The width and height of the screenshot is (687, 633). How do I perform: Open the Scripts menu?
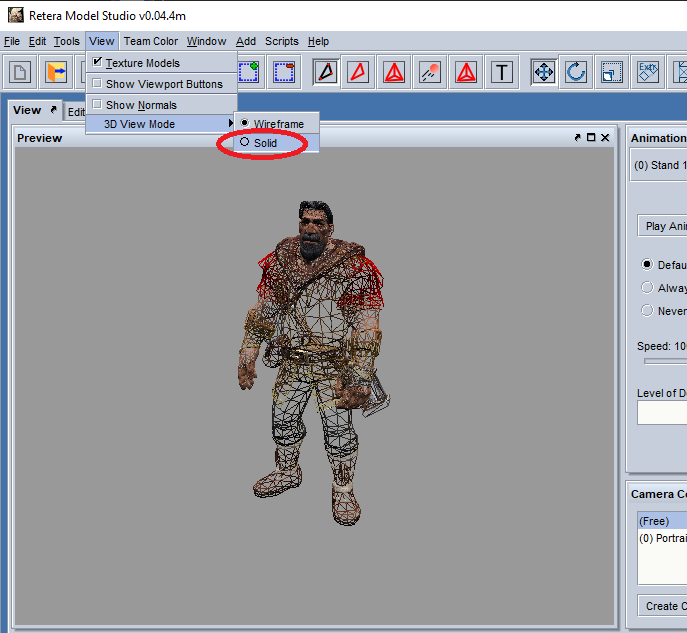coord(281,41)
